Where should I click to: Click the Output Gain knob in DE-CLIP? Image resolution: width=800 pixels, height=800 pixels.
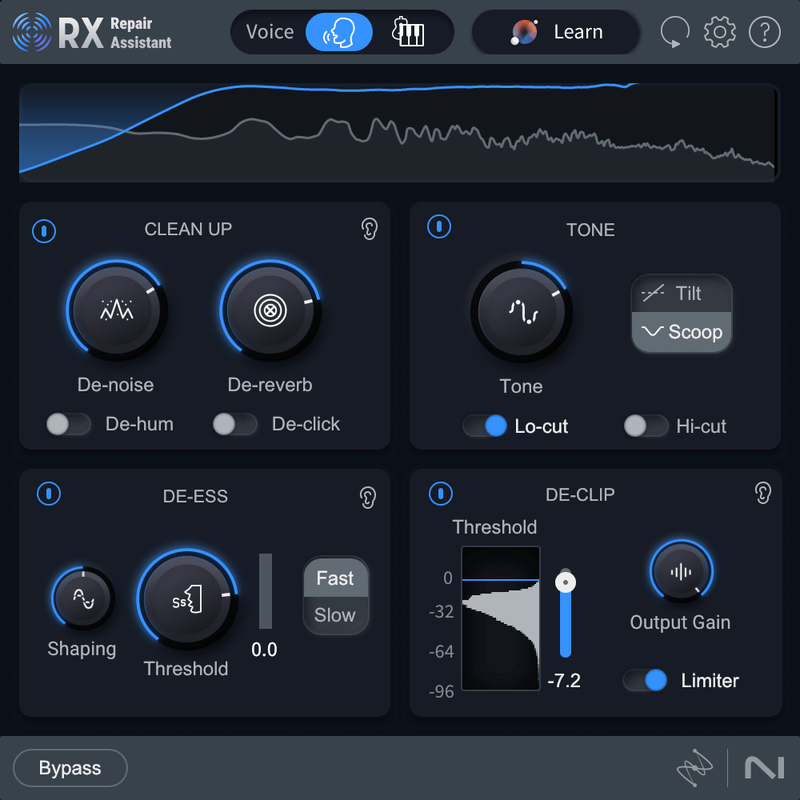click(x=680, y=572)
